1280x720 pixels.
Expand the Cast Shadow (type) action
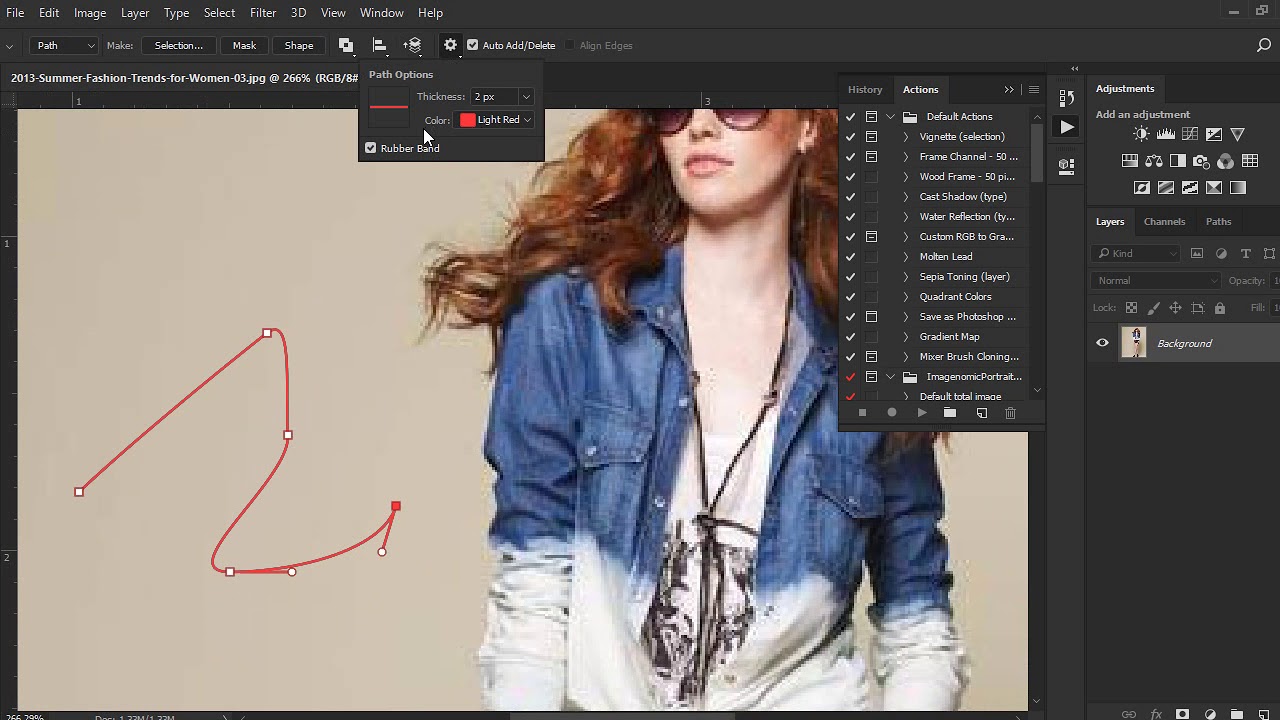[906, 197]
